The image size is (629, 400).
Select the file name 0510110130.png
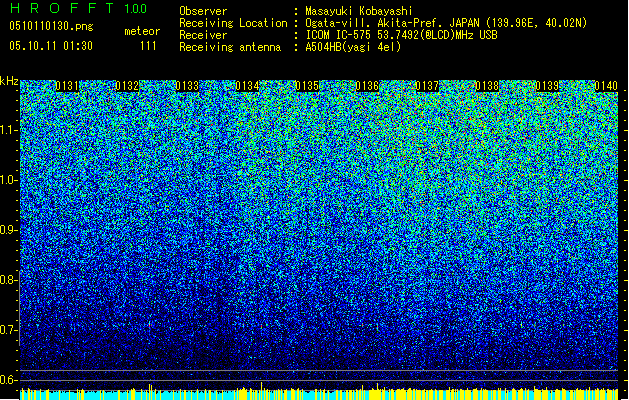pyautogui.click(x=51, y=26)
